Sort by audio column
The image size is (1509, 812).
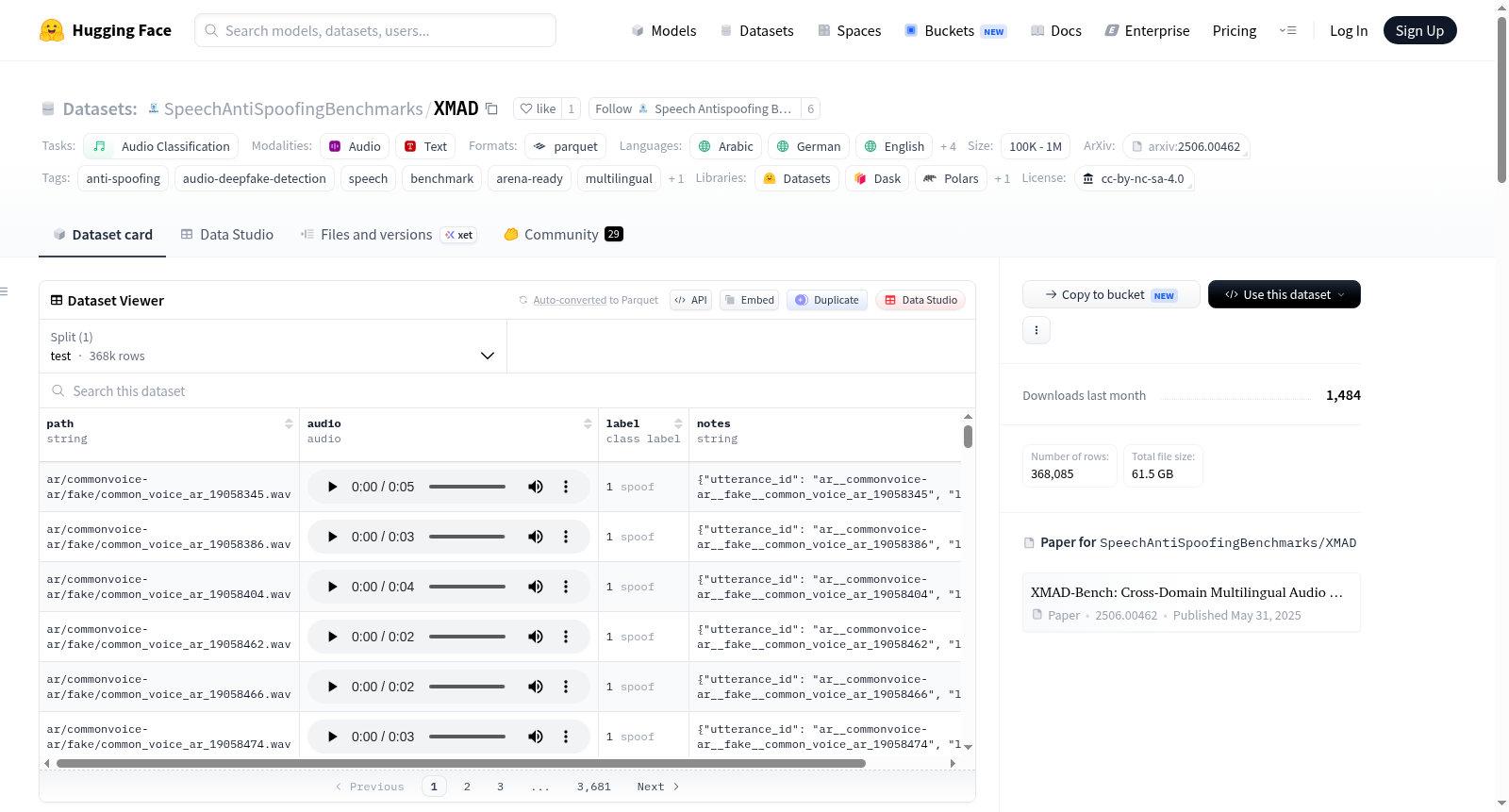[588, 424]
